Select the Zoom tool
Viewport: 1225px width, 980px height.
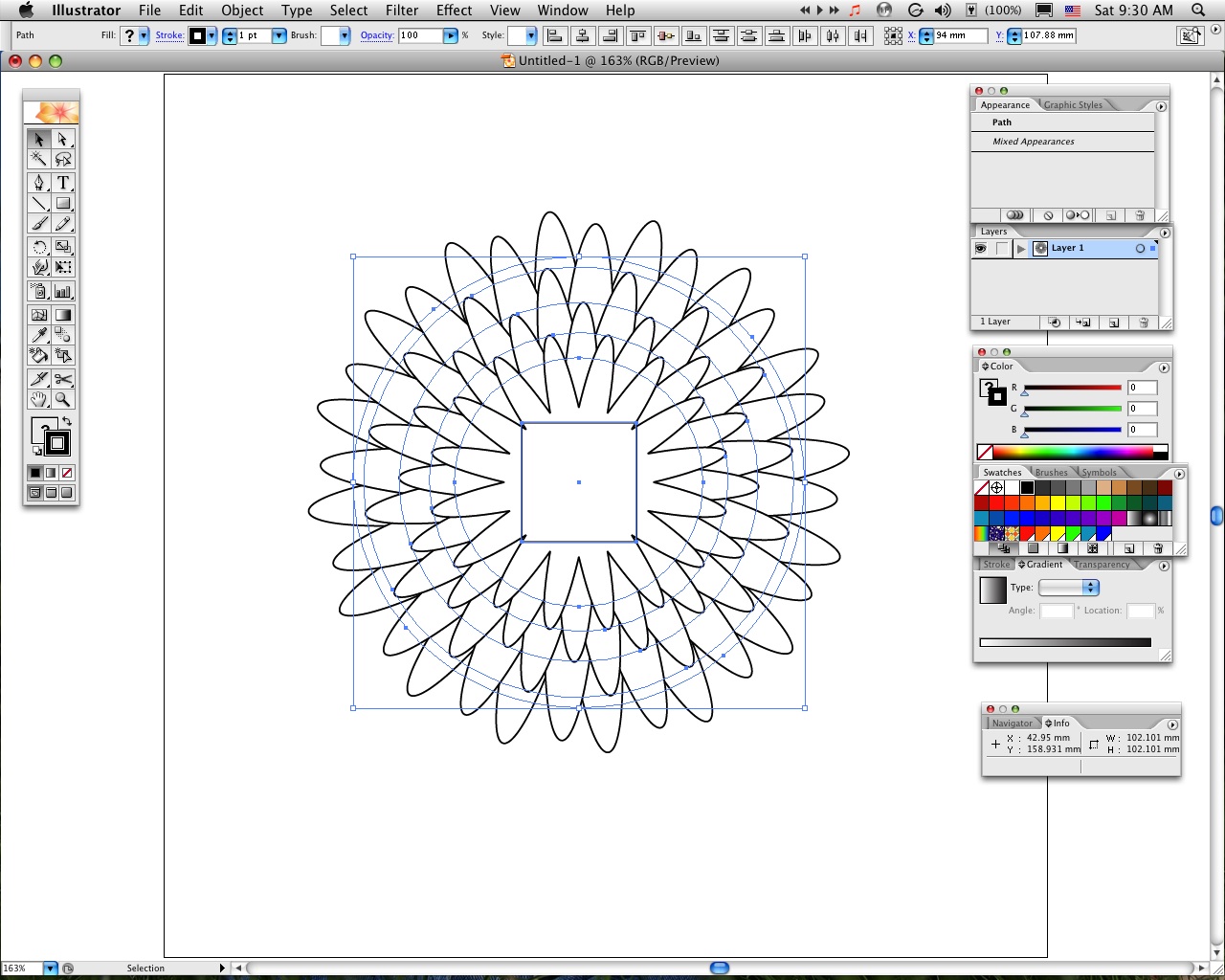point(63,399)
